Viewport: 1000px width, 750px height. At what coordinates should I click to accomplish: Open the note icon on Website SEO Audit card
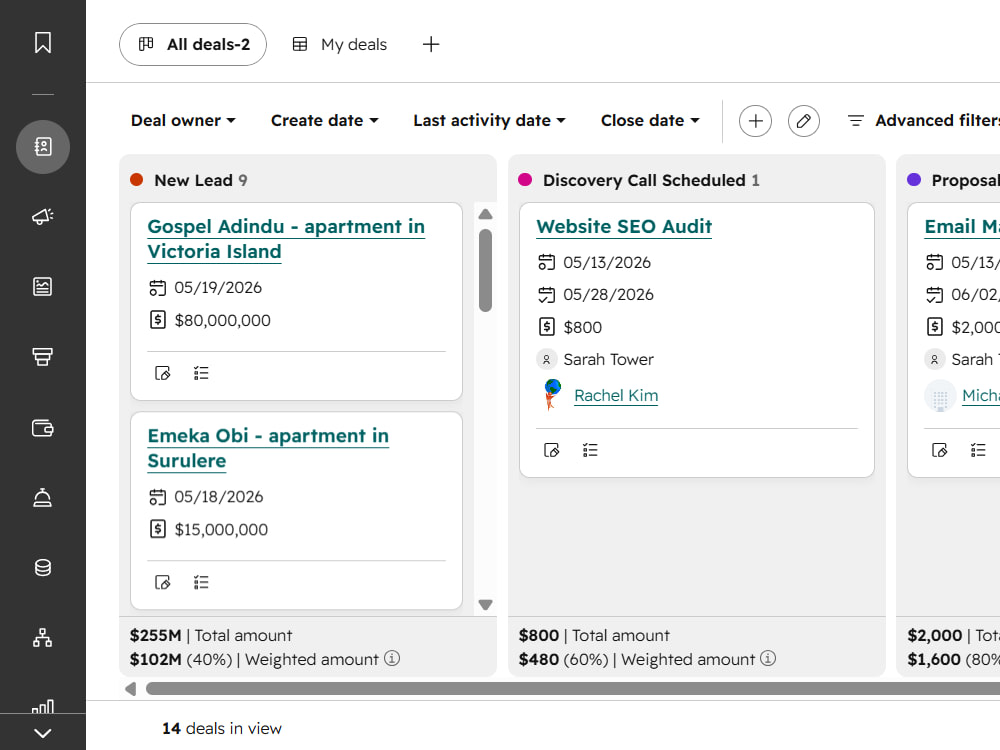click(x=552, y=450)
